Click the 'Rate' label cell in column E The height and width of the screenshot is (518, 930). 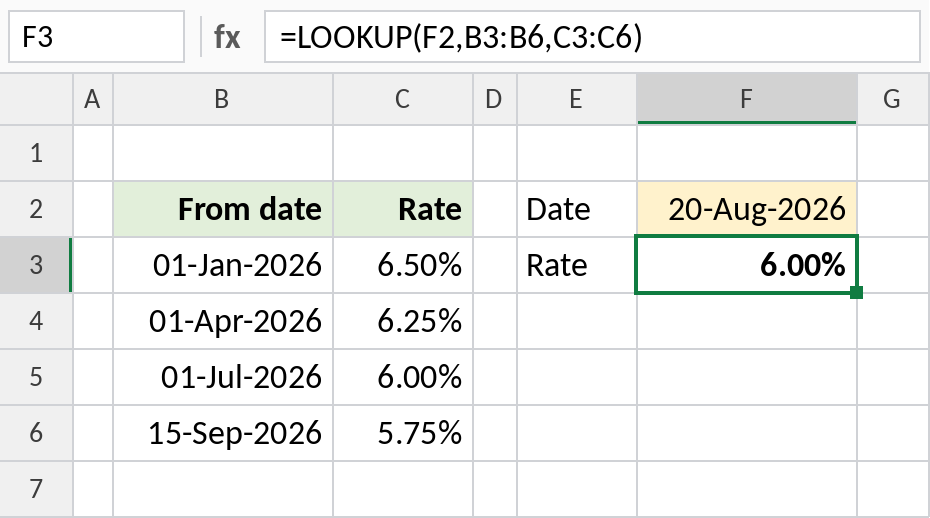pyautogui.click(x=577, y=265)
